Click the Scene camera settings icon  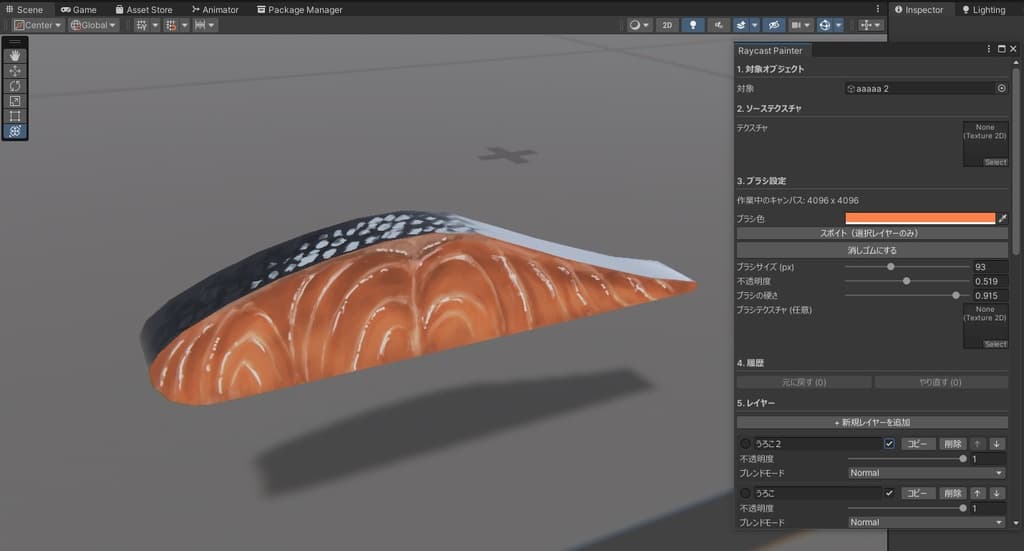click(x=796, y=25)
